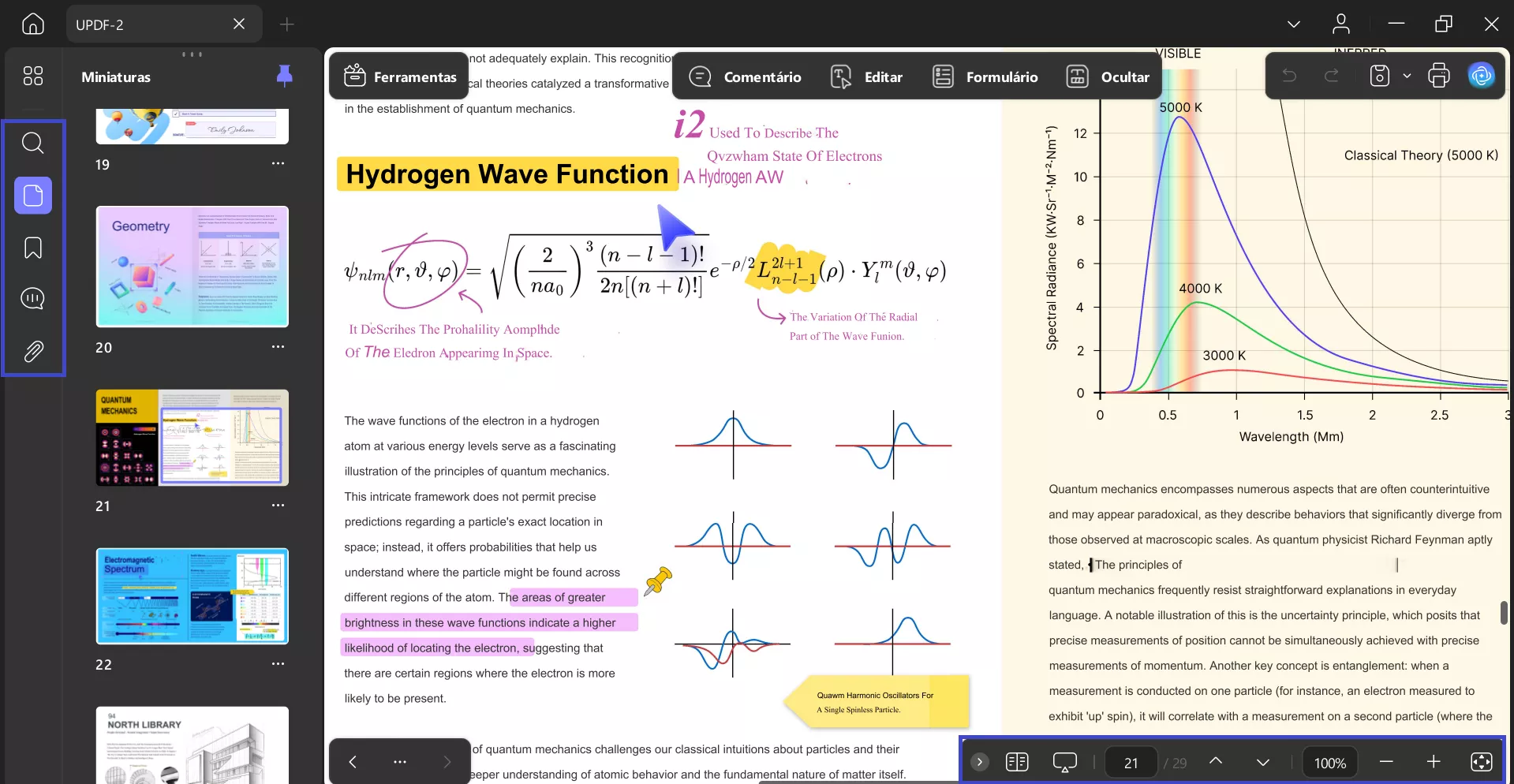Click the 'Classical Theory (5000 K)' chart label
Viewport: 1514px width, 784px height.
pos(1421,155)
